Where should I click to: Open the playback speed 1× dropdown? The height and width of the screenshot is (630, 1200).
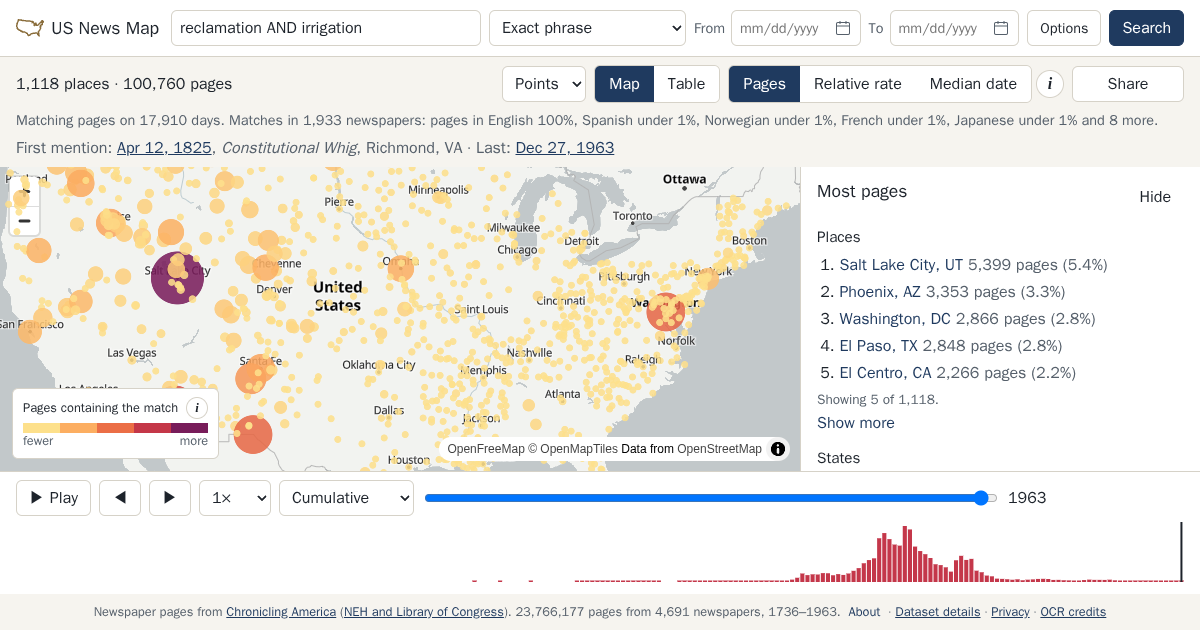[x=235, y=498]
